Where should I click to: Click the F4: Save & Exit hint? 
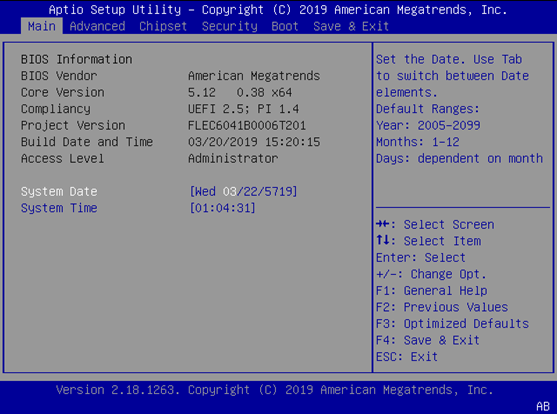tap(428, 340)
